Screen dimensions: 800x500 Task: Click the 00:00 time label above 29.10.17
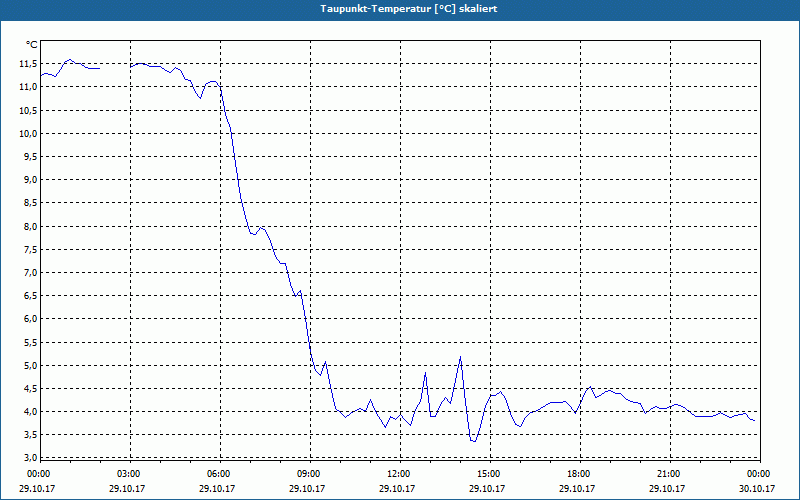pyautogui.click(x=39, y=474)
